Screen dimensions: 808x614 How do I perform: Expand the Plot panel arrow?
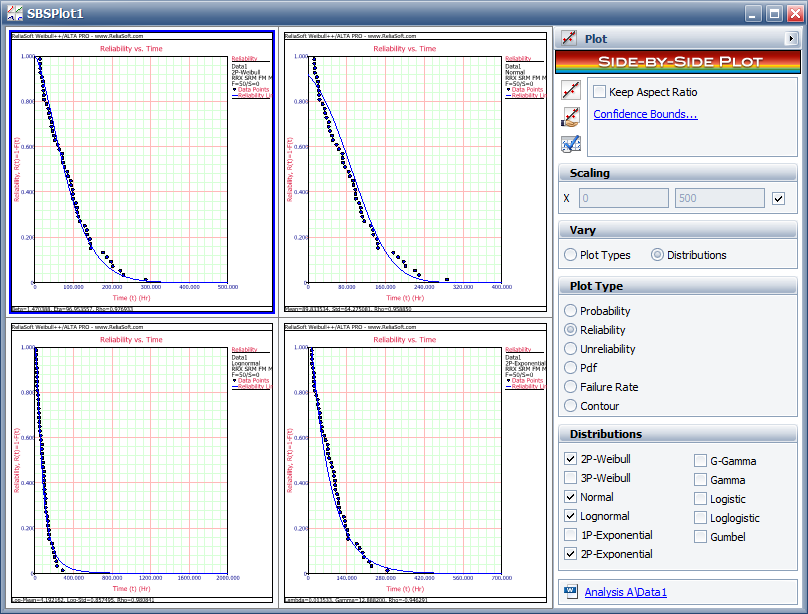[x=791, y=39]
